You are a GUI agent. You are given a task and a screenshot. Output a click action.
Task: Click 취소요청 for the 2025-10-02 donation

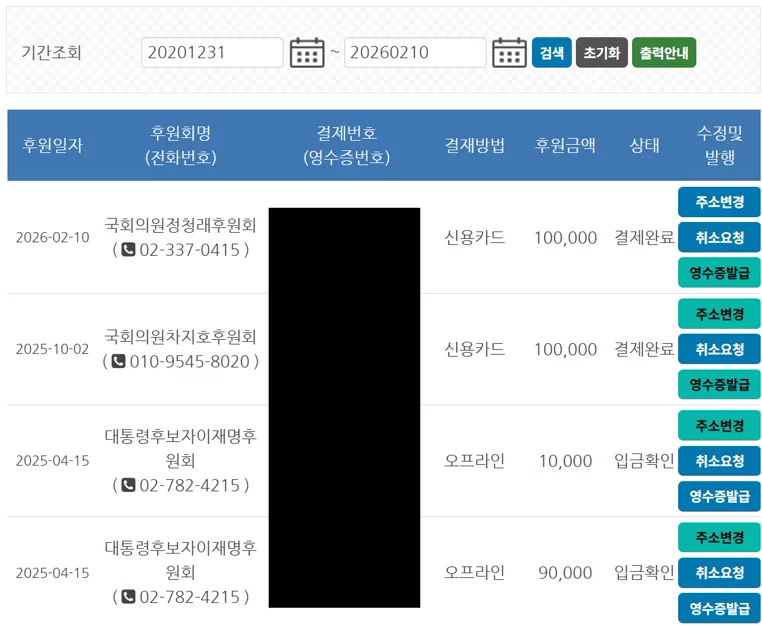pos(719,349)
